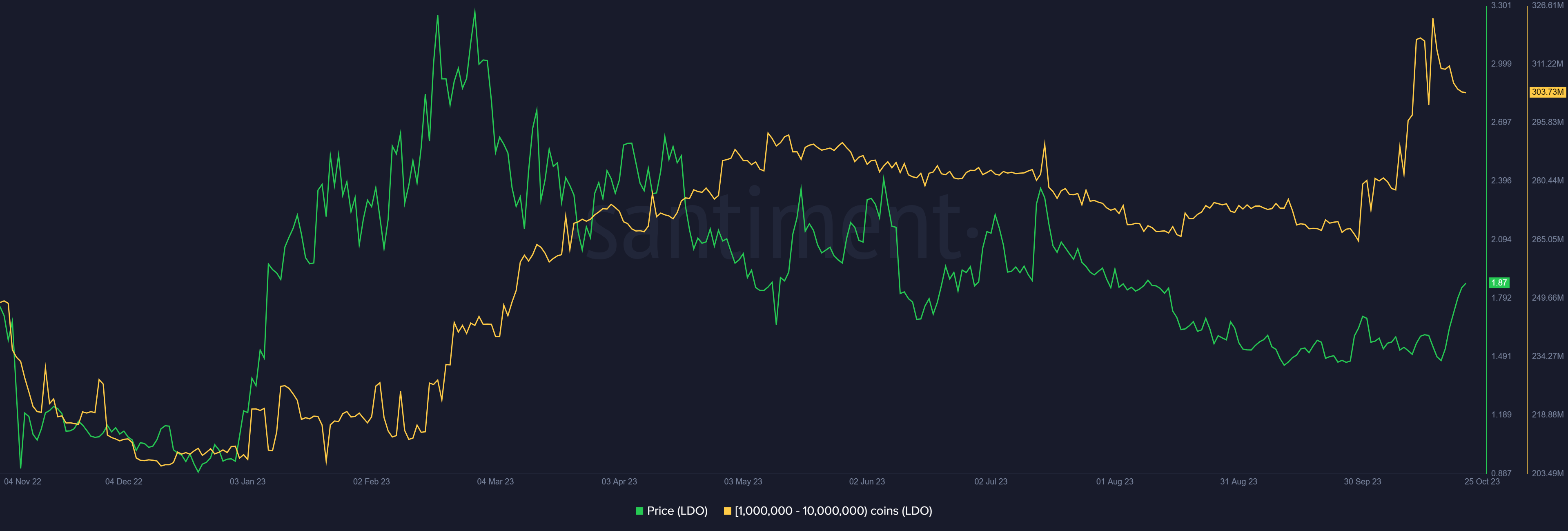Click the 2.999 price axis value
1568x531 pixels.
(x=1501, y=64)
